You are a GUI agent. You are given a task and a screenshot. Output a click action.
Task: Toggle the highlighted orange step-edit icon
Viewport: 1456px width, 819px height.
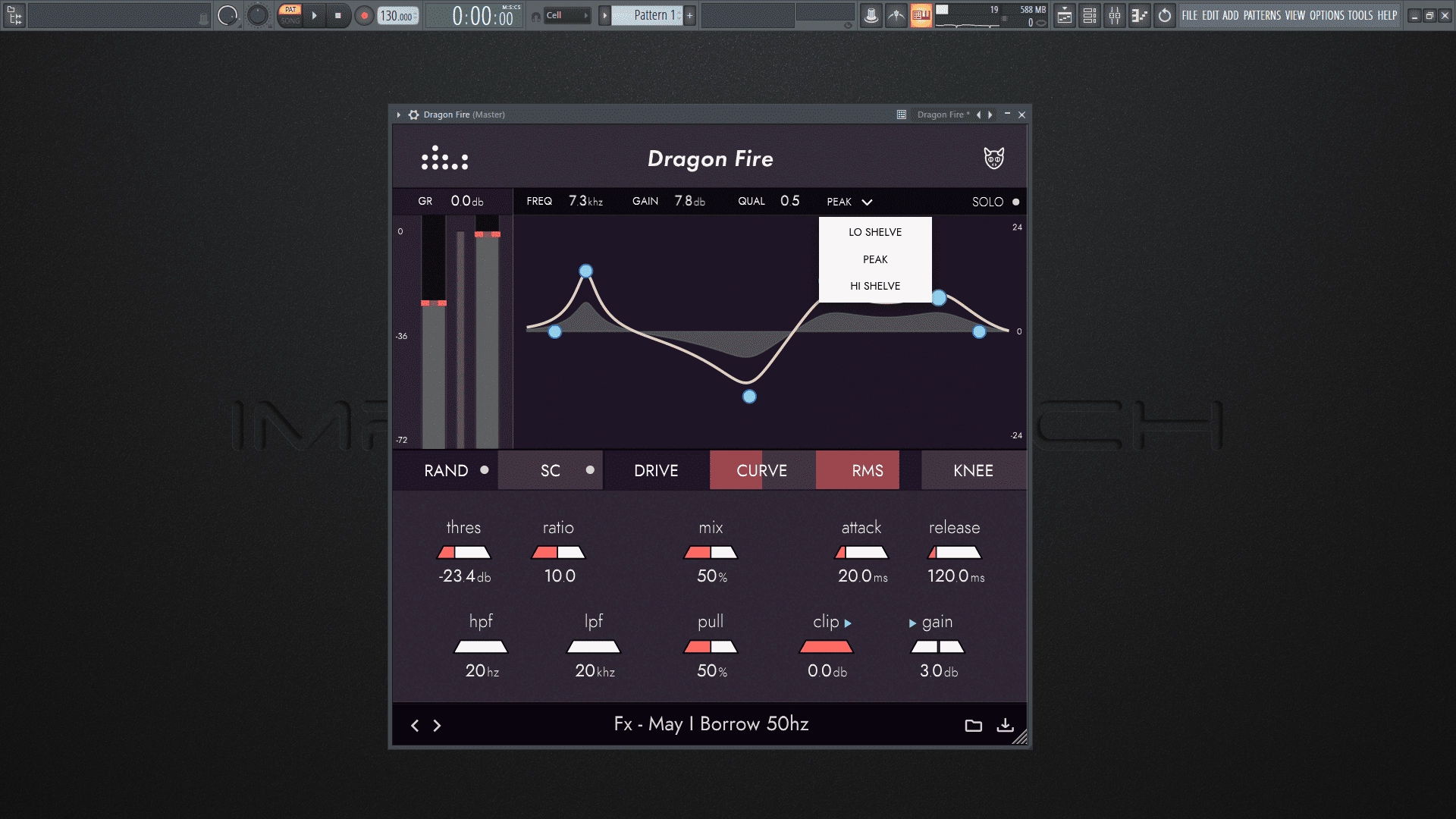click(921, 15)
